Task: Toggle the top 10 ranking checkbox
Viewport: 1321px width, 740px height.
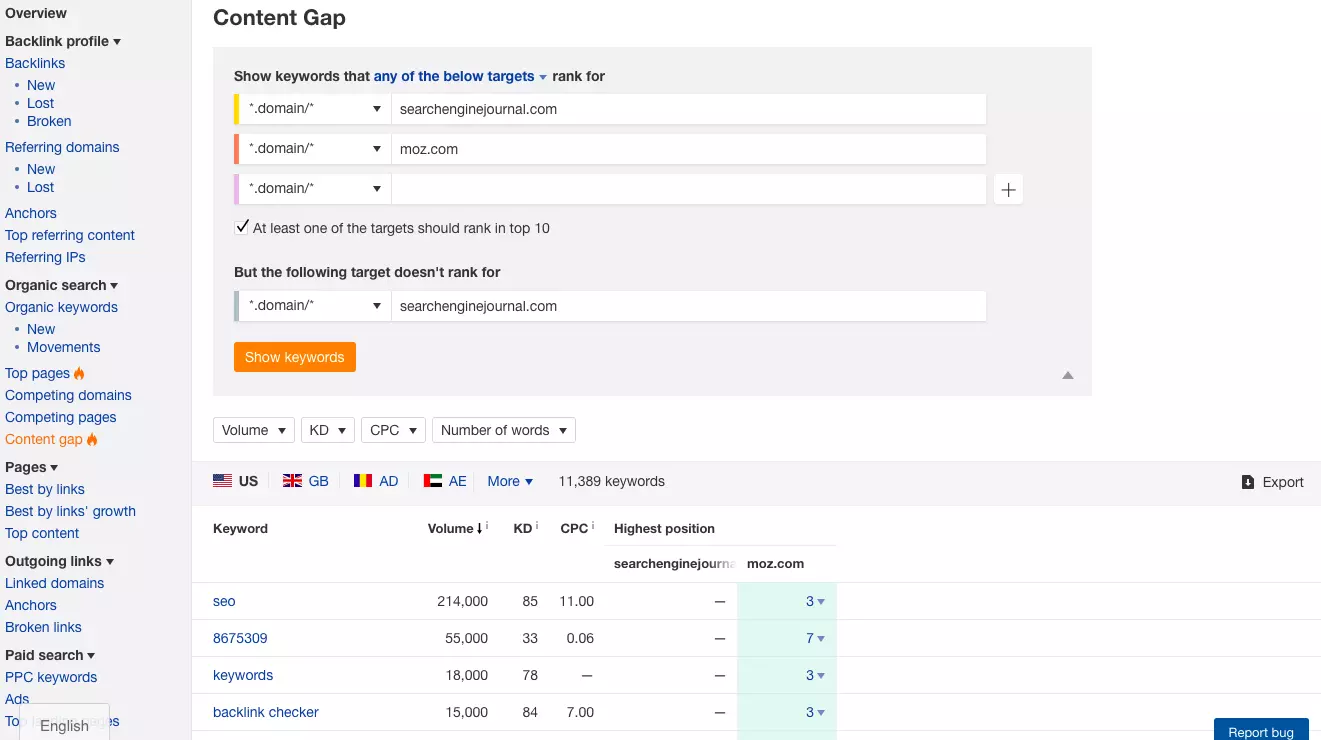Action: coord(242,227)
